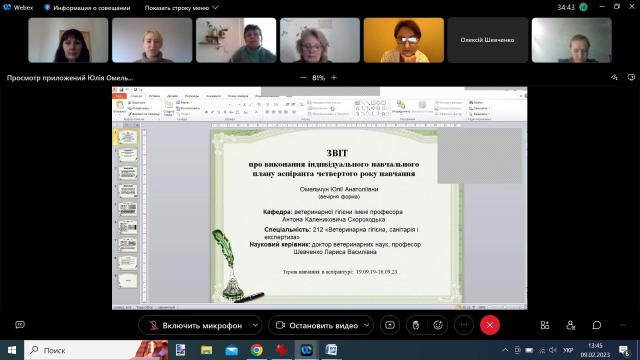
Task: Open Google Chrome from taskbar
Action: [257, 350]
